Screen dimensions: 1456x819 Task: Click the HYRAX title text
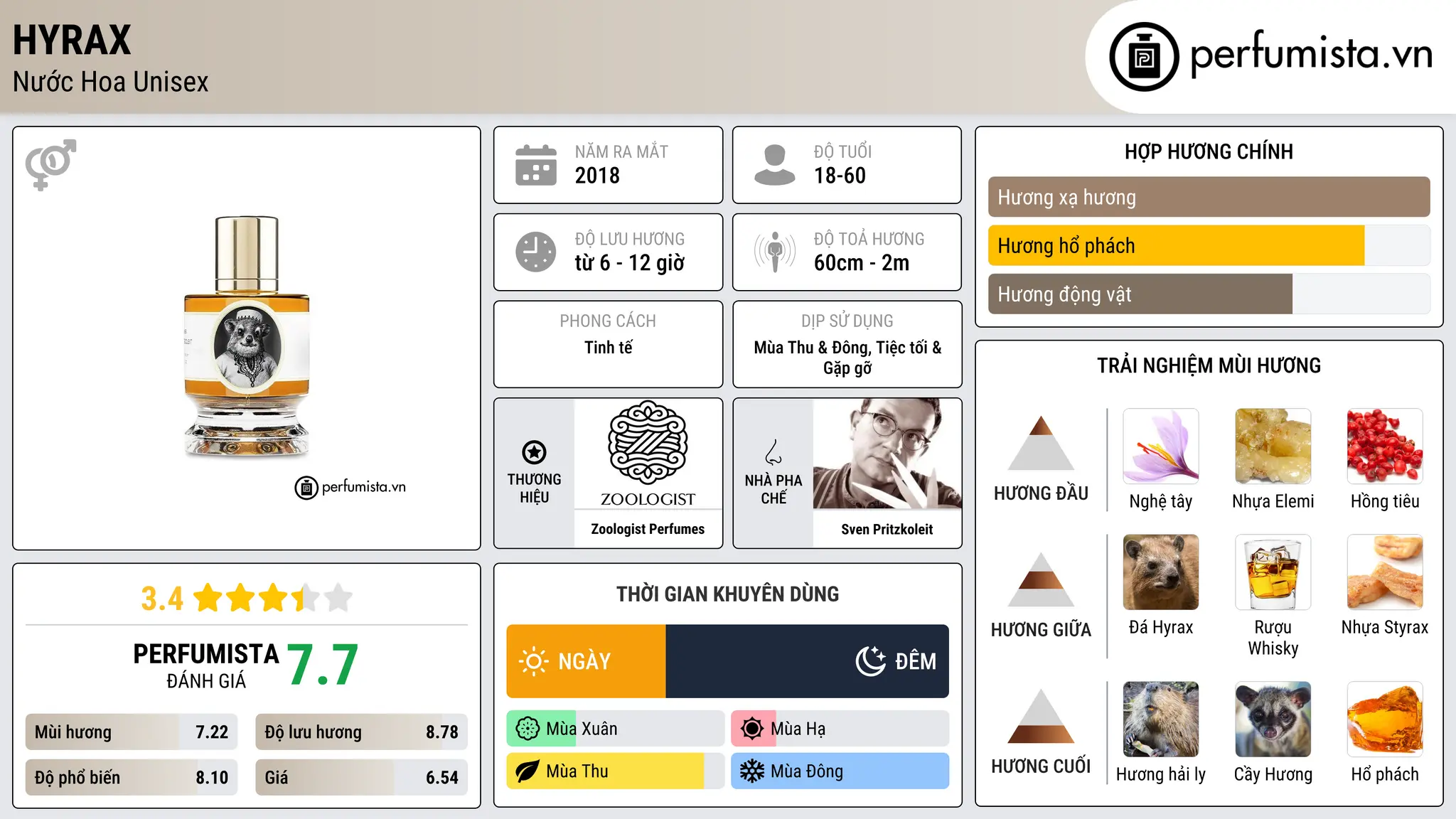click(x=72, y=40)
